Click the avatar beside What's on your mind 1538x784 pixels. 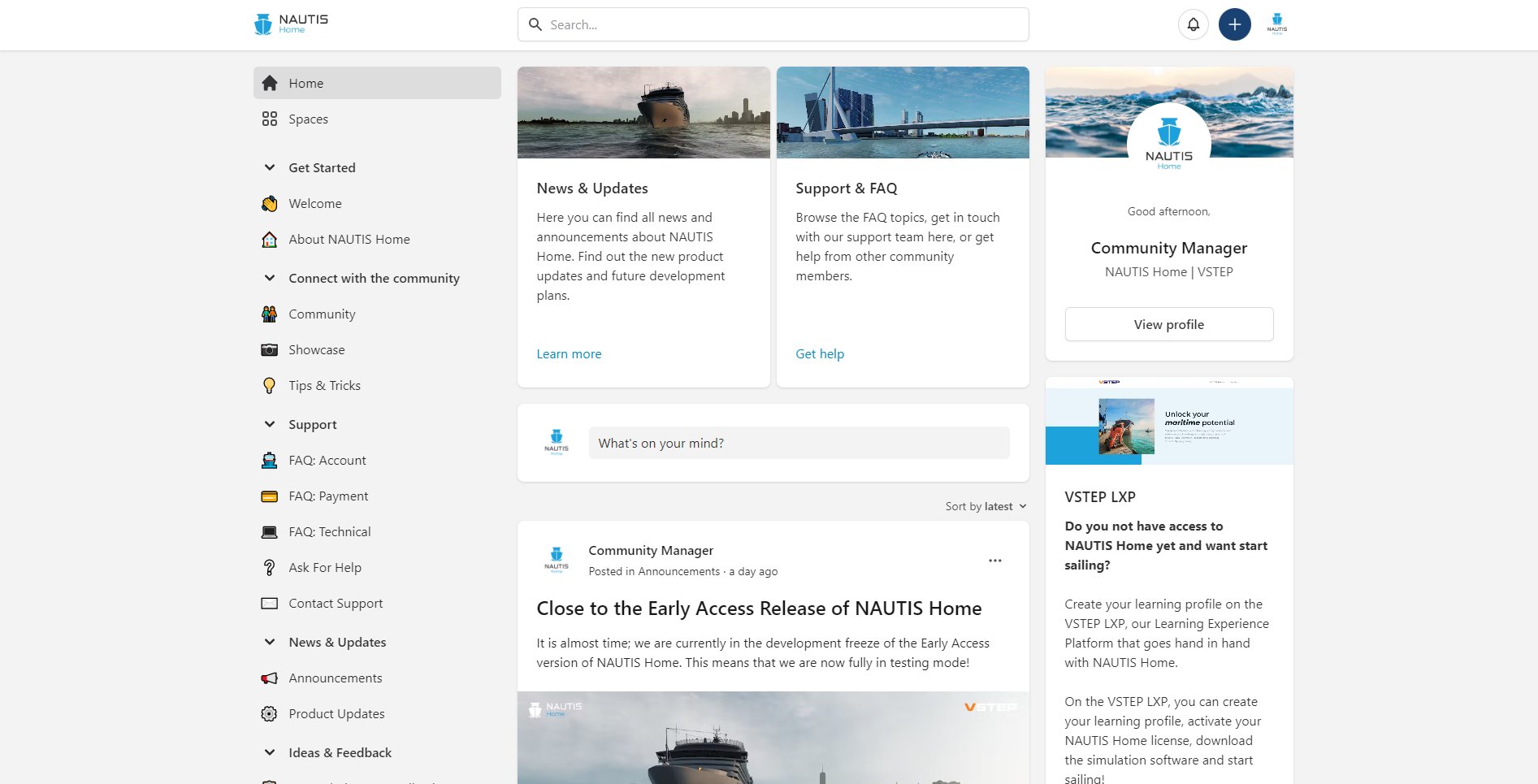pyautogui.click(x=557, y=443)
